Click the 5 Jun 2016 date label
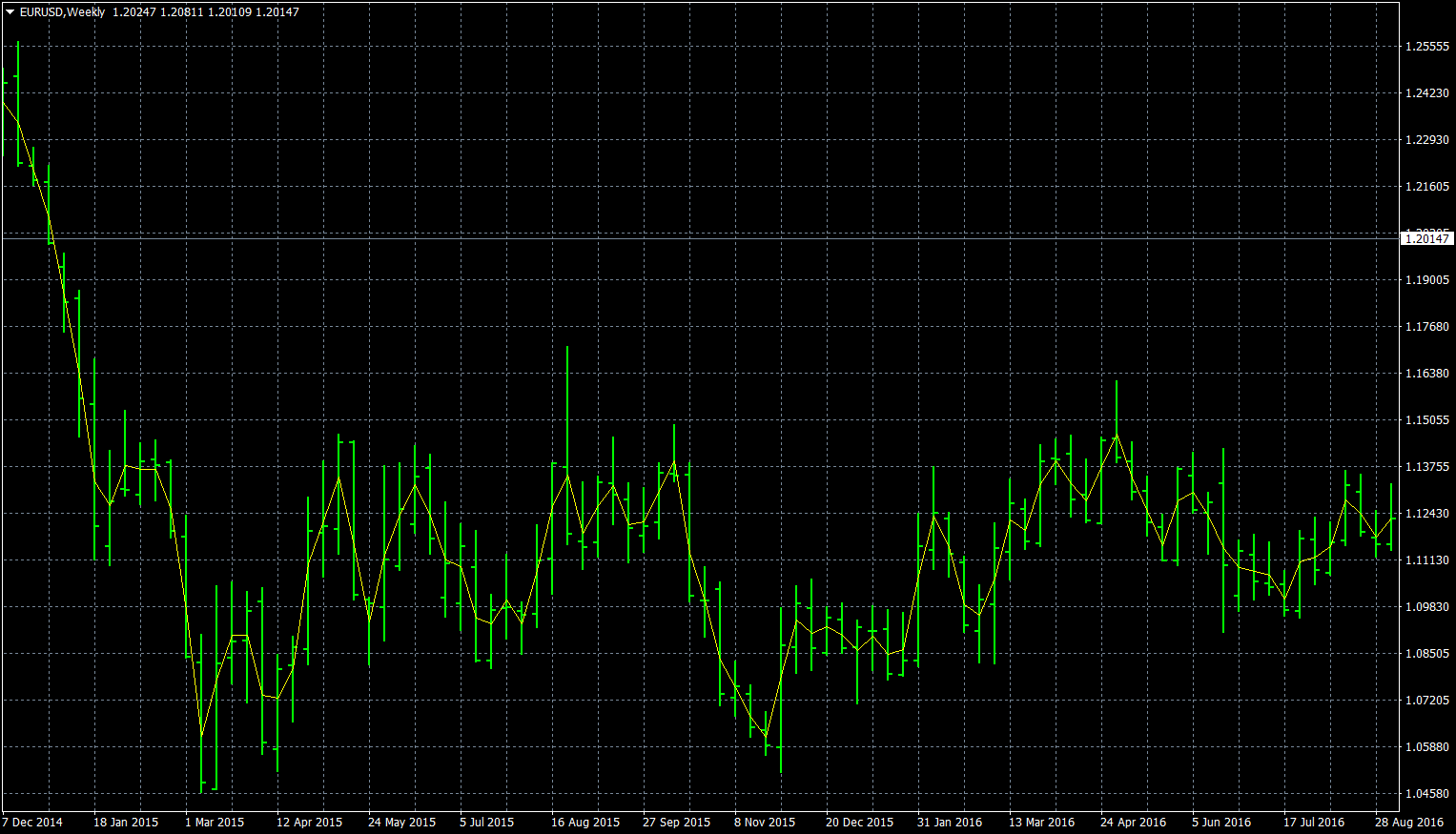The width and height of the screenshot is (1456, 834). point(1221,822)
